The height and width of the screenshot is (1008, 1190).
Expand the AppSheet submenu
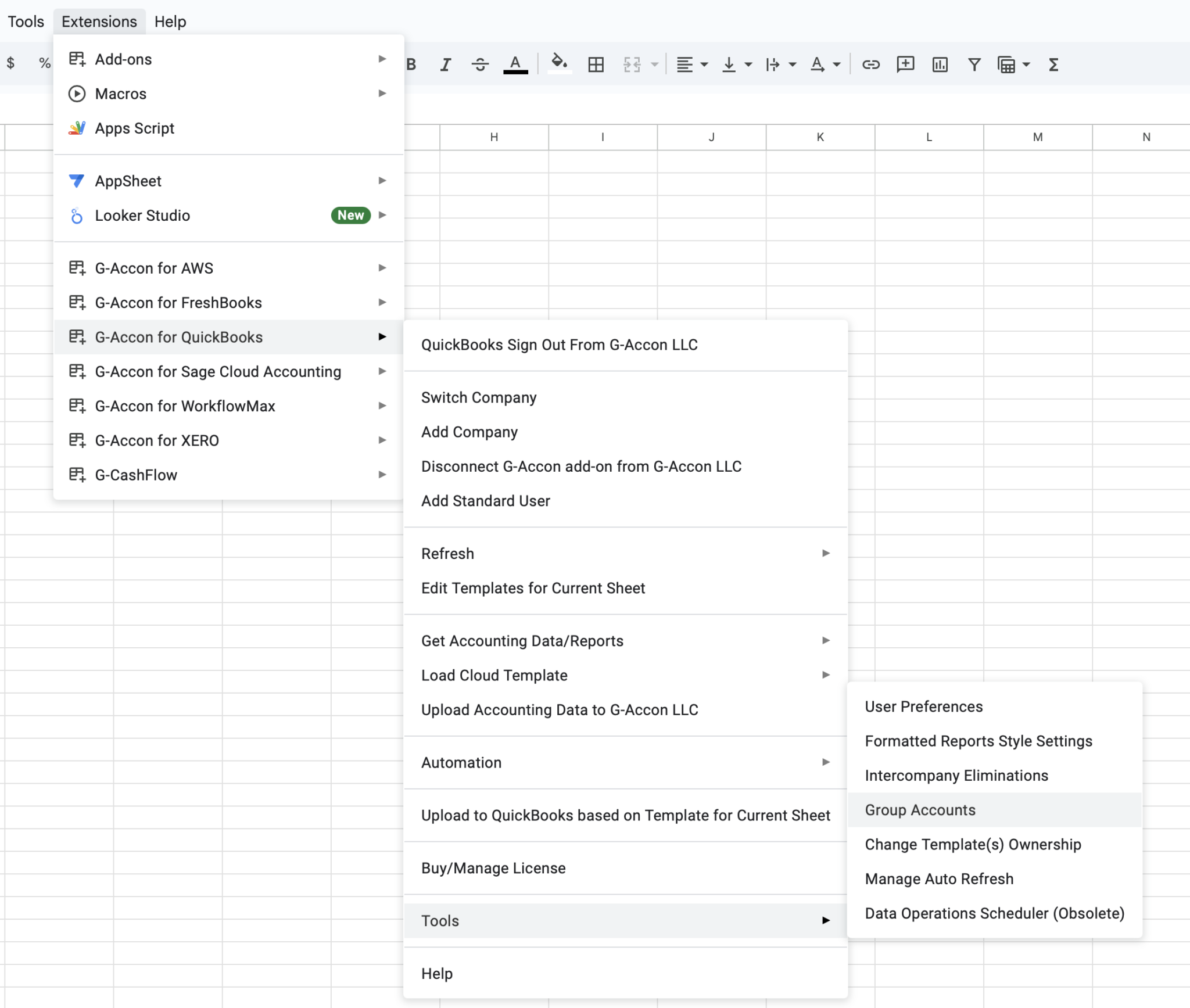pos(229,181)
